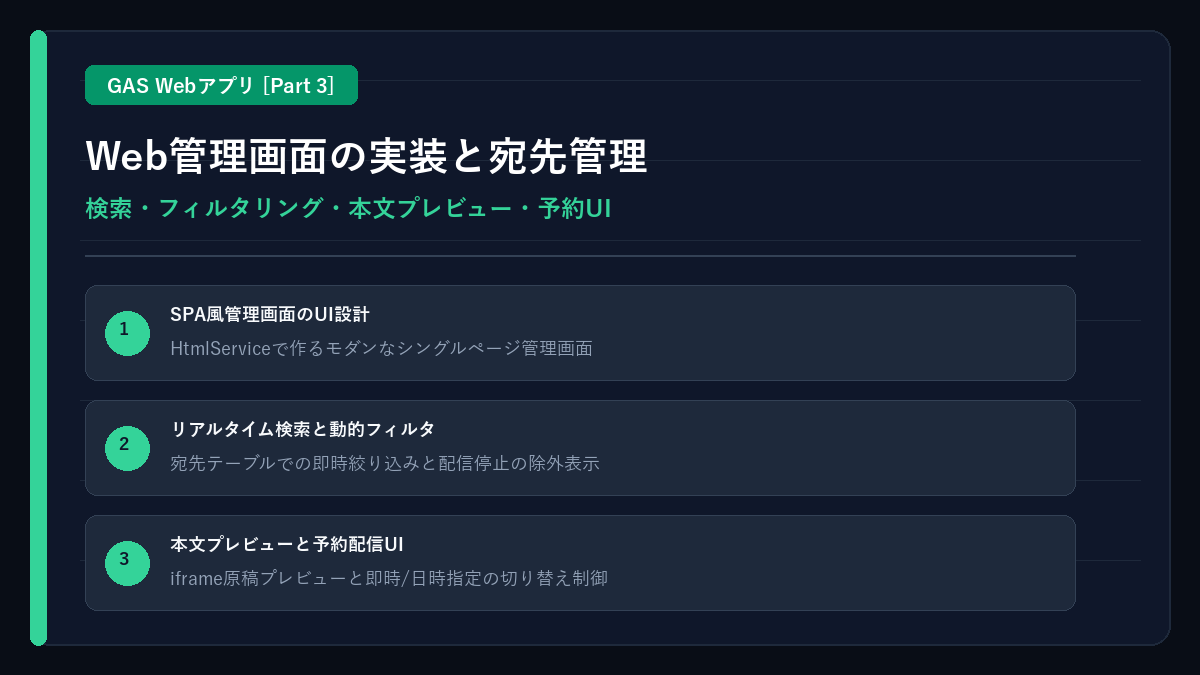Open the SPA風管理画面のUI設計 card
Image resolution: width=1200 pixels, height=675 pixels.
[x=580, y=333]
